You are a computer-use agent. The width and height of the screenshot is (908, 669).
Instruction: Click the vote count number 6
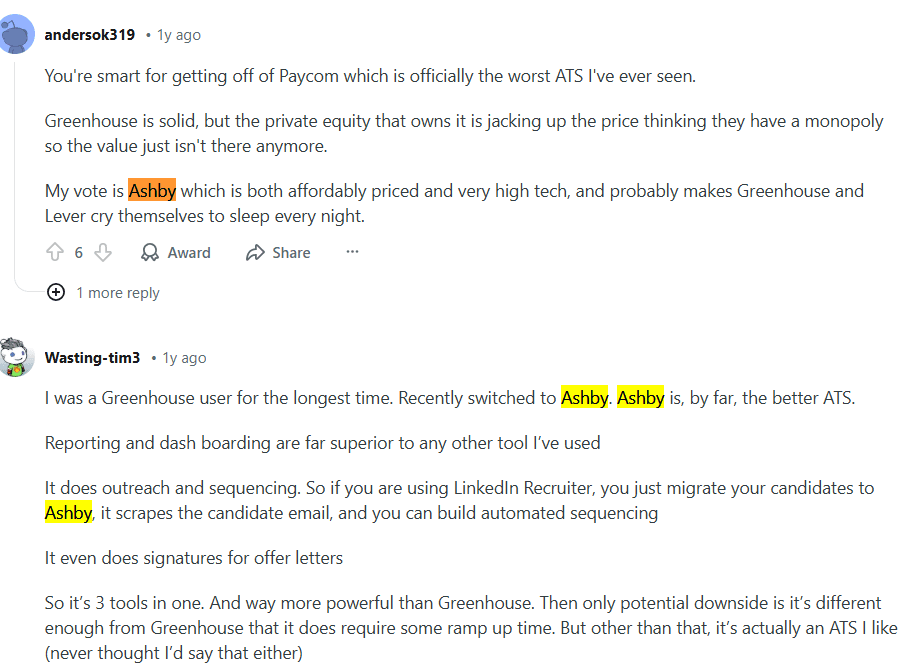point(79,253)
